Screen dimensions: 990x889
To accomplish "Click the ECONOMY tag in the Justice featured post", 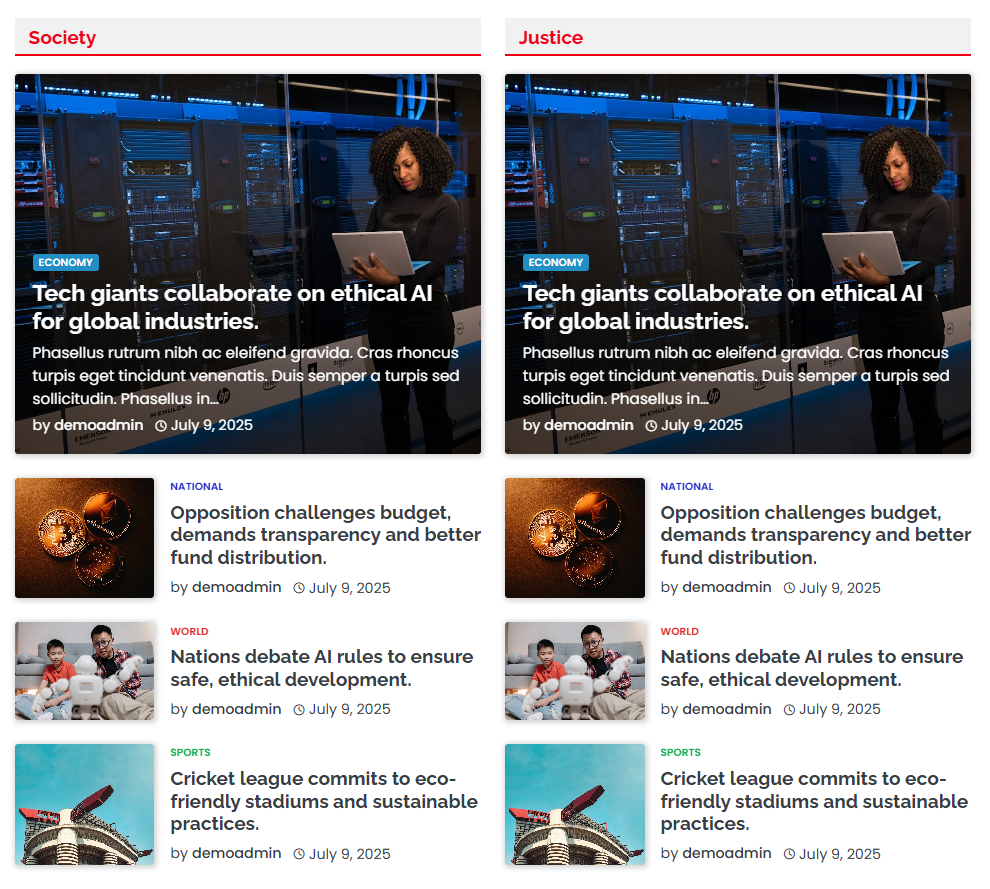I will [x=556, y=263].
